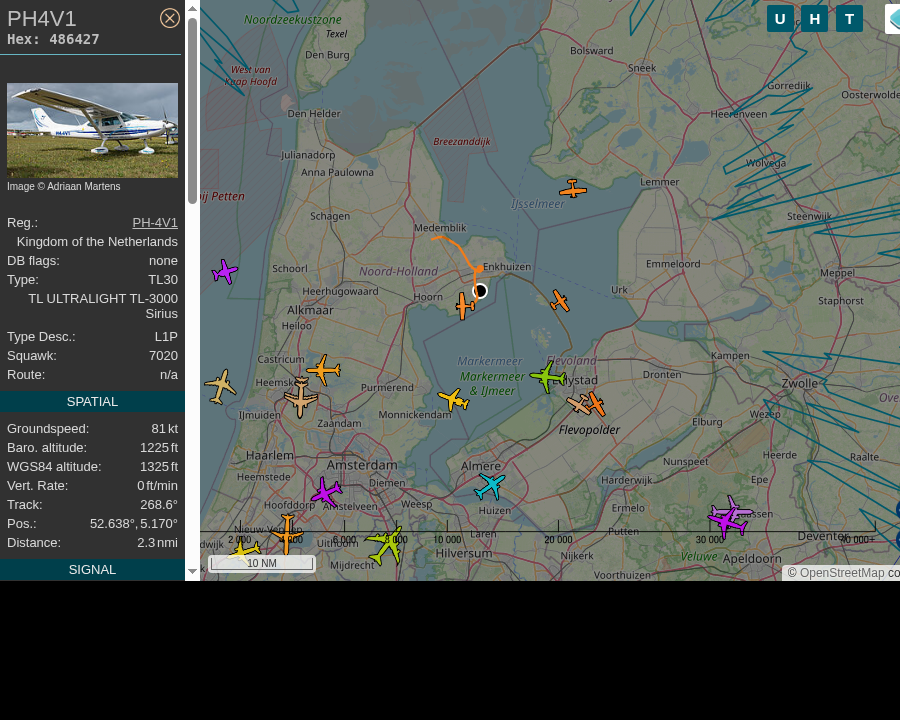Screen dimensions: 900x720
Task: Click the Enkhuizen label on the map
Action: coord(507,266)
